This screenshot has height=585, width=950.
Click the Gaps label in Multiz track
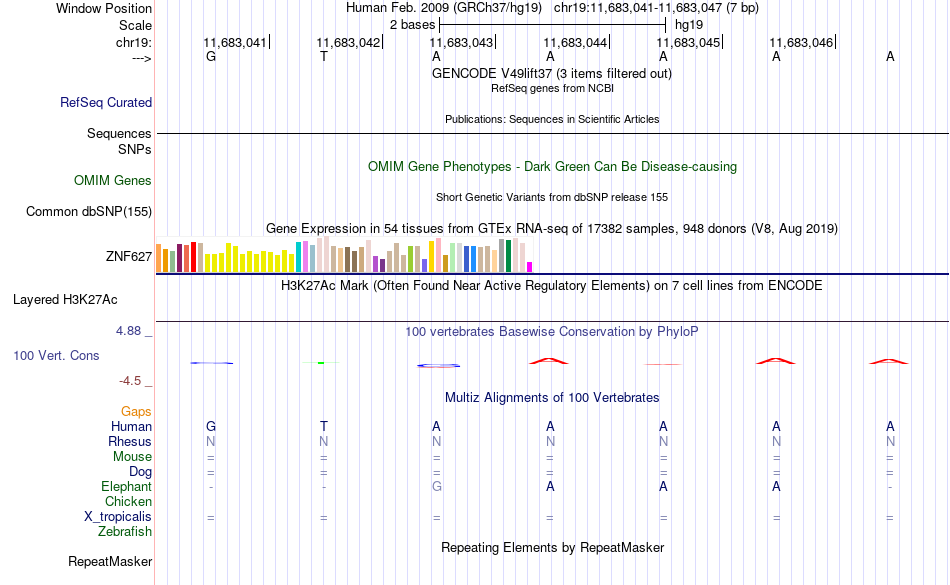click(136, 412)
